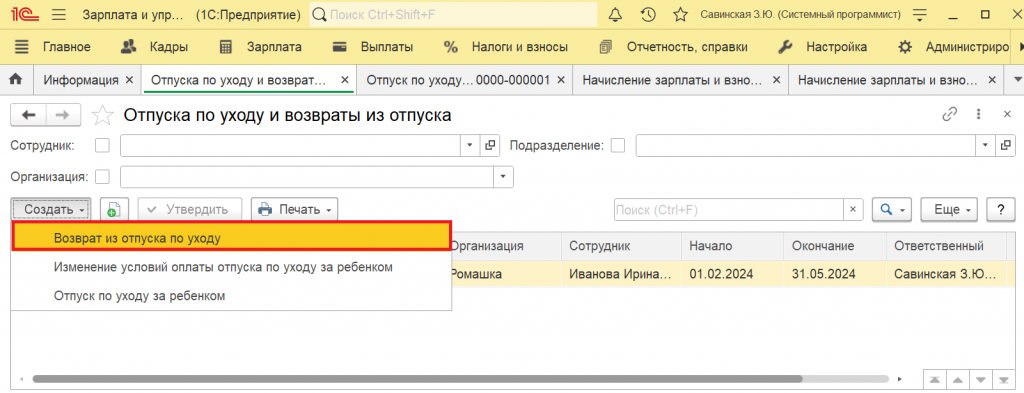The width and height of the screenshot is (1024, 393).
Task: Open the Зарплата section
Action: tap(261, 47)
